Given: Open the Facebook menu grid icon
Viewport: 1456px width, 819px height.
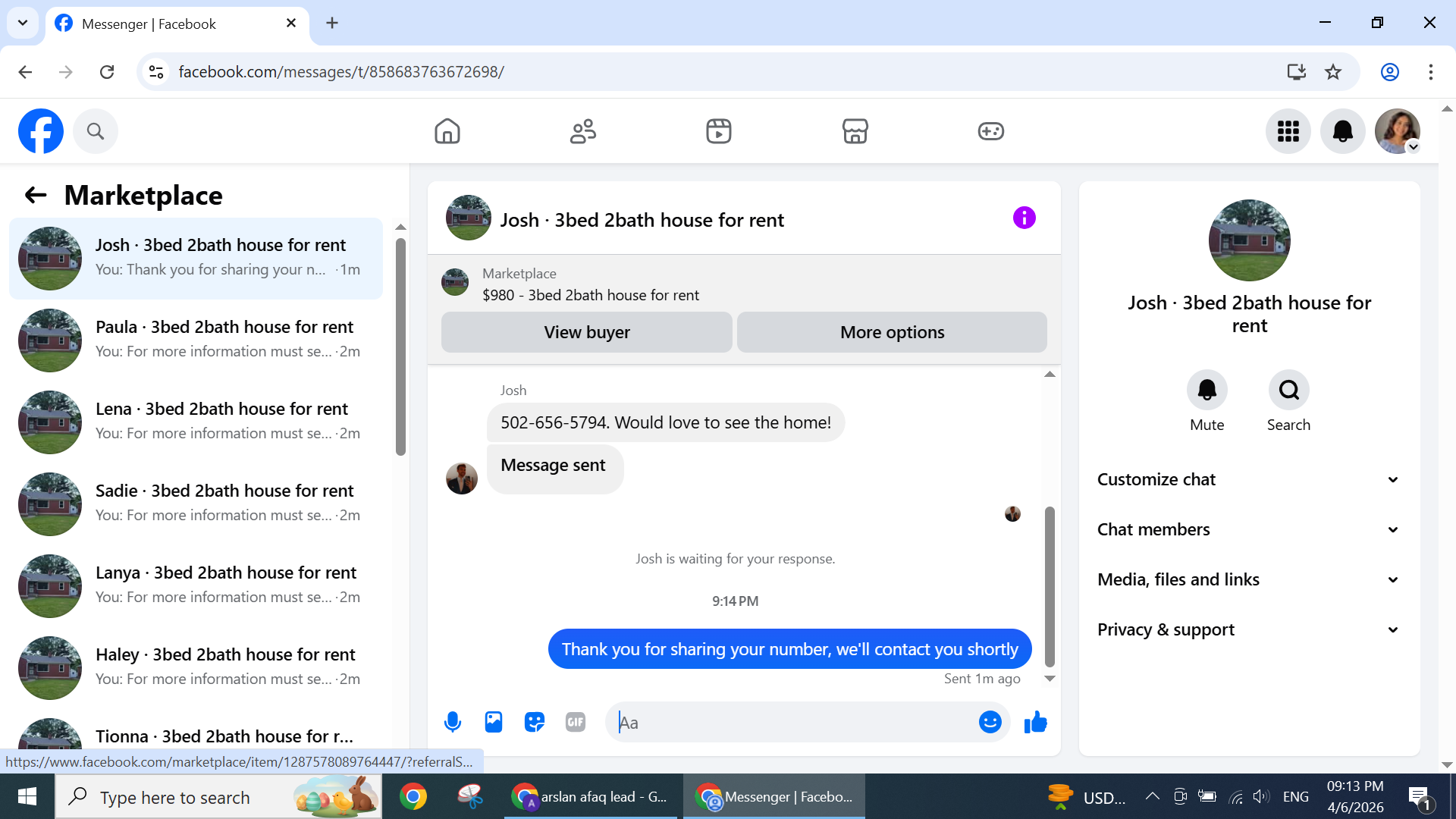Looking at the screenshot, I should pyautogui.click(x=1288, y=131).
